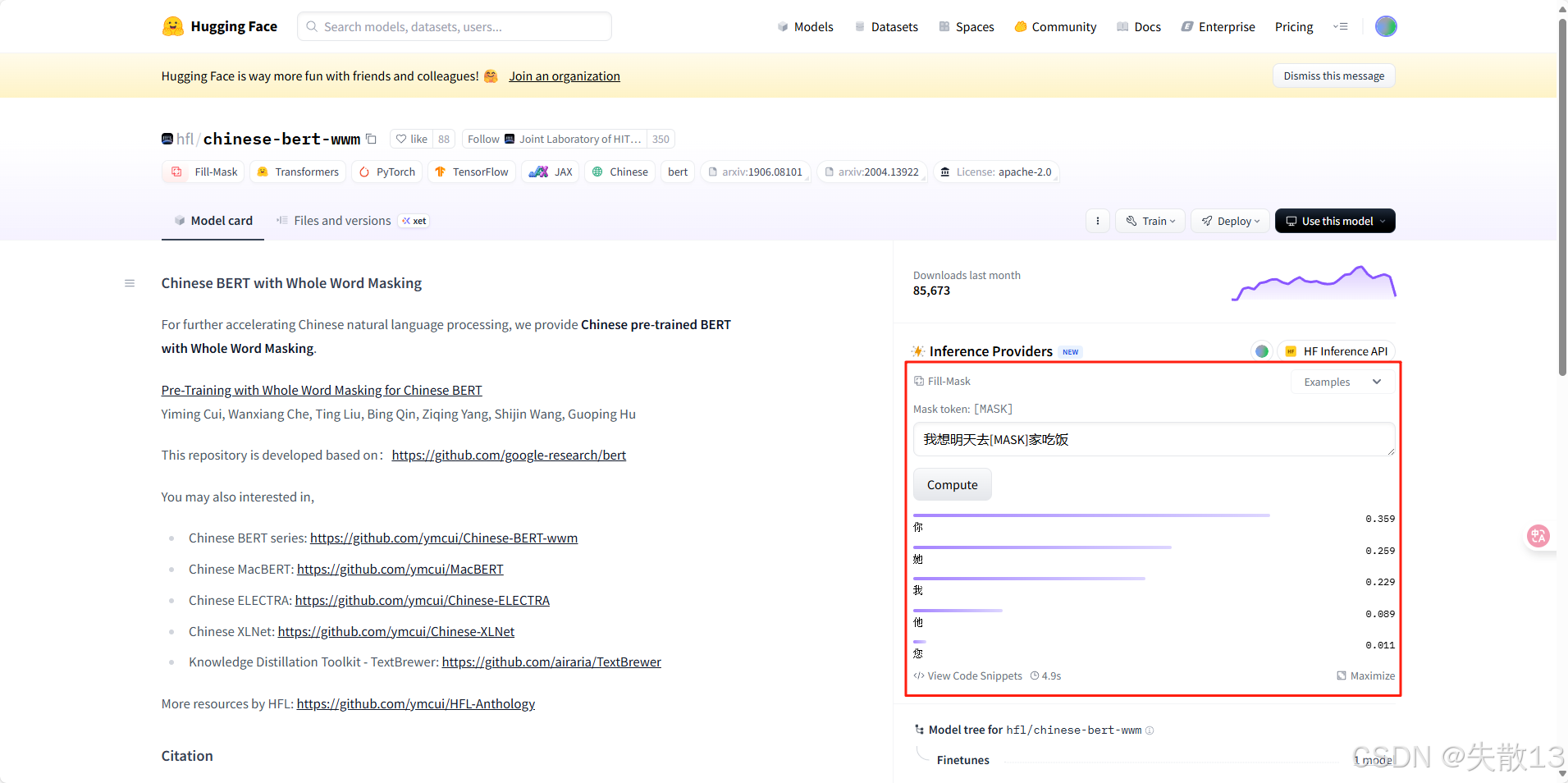Expand the Use this model dropdown
Screen dimensions: 1568x783
[x=1335, y=221]
